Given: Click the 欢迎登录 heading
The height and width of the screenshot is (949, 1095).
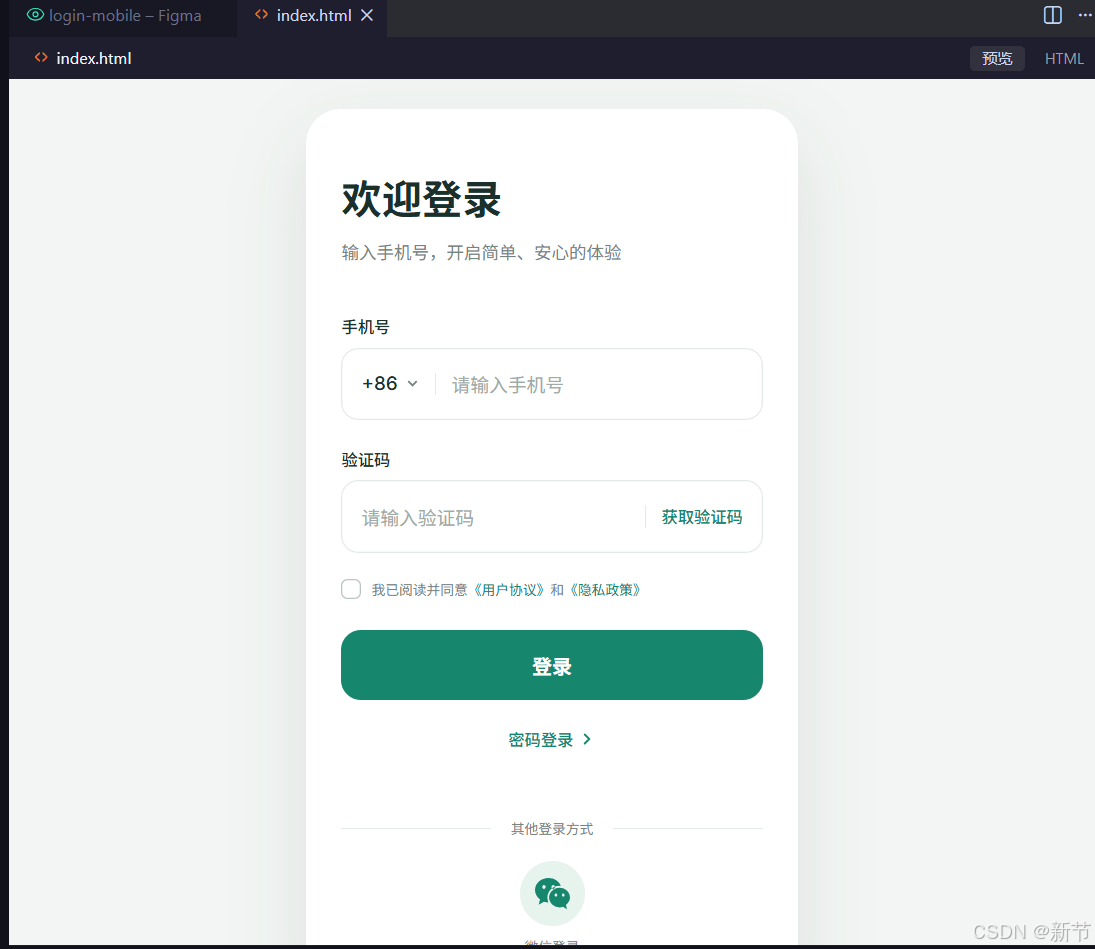Looking at the screenshot, I should [x=421, y=199].
